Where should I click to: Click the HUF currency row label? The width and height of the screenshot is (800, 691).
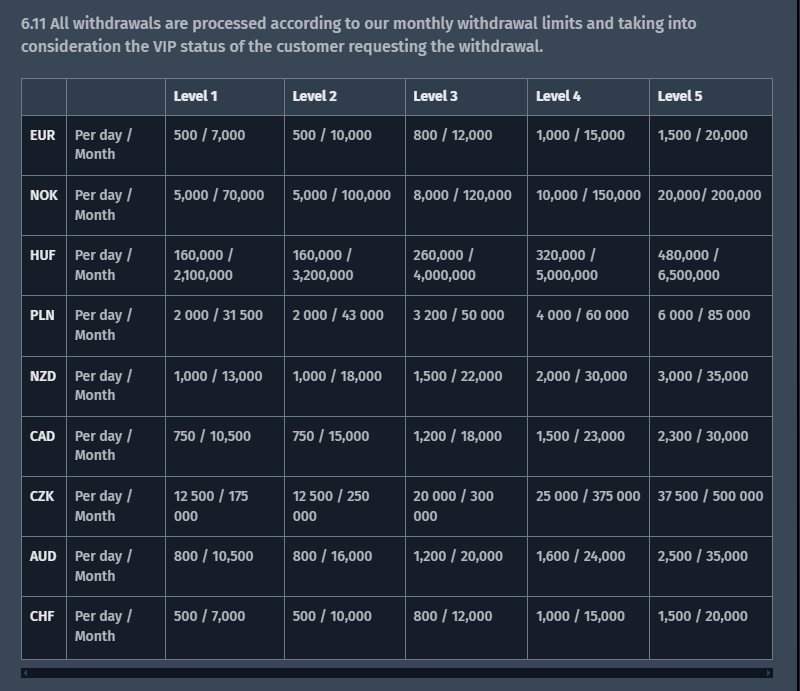click(x=43, y=255)
